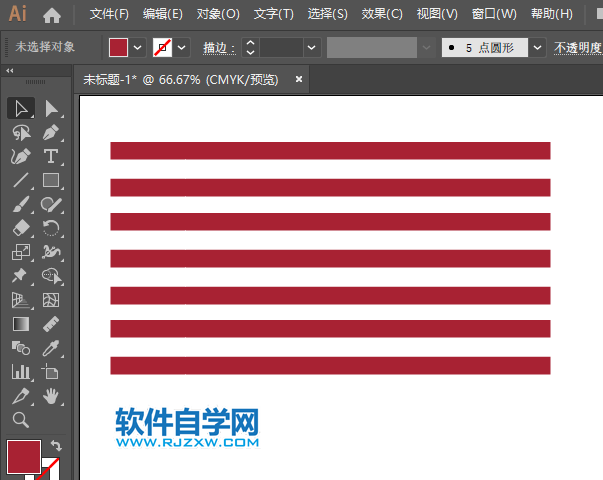Select the Eraser tool
The width and height of the screenshot is (603, 480).
[21, 228]
